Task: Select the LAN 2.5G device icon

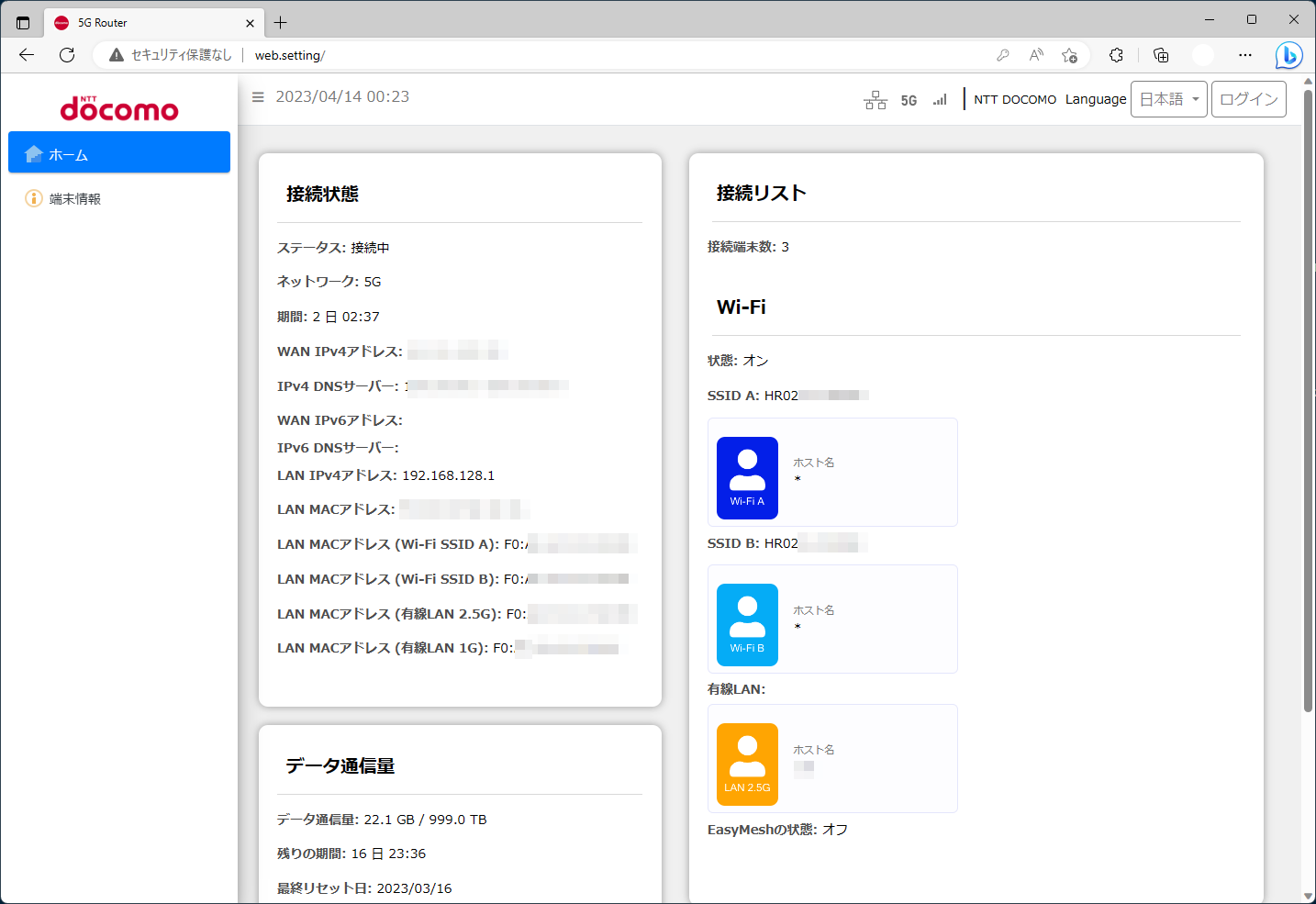Action: coord(747,764)
